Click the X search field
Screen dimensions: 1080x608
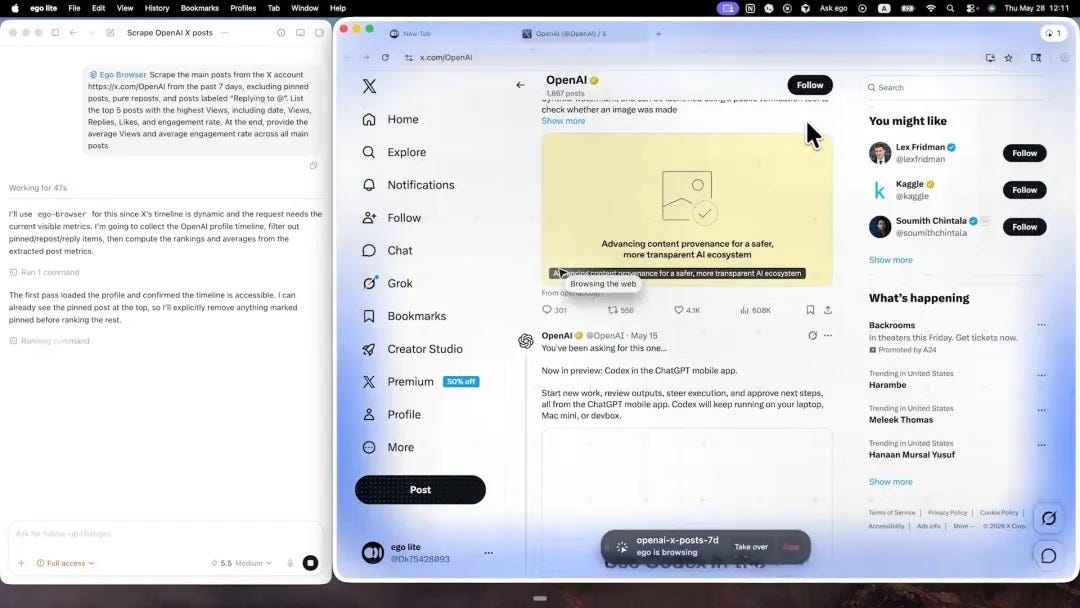[957, 87]
